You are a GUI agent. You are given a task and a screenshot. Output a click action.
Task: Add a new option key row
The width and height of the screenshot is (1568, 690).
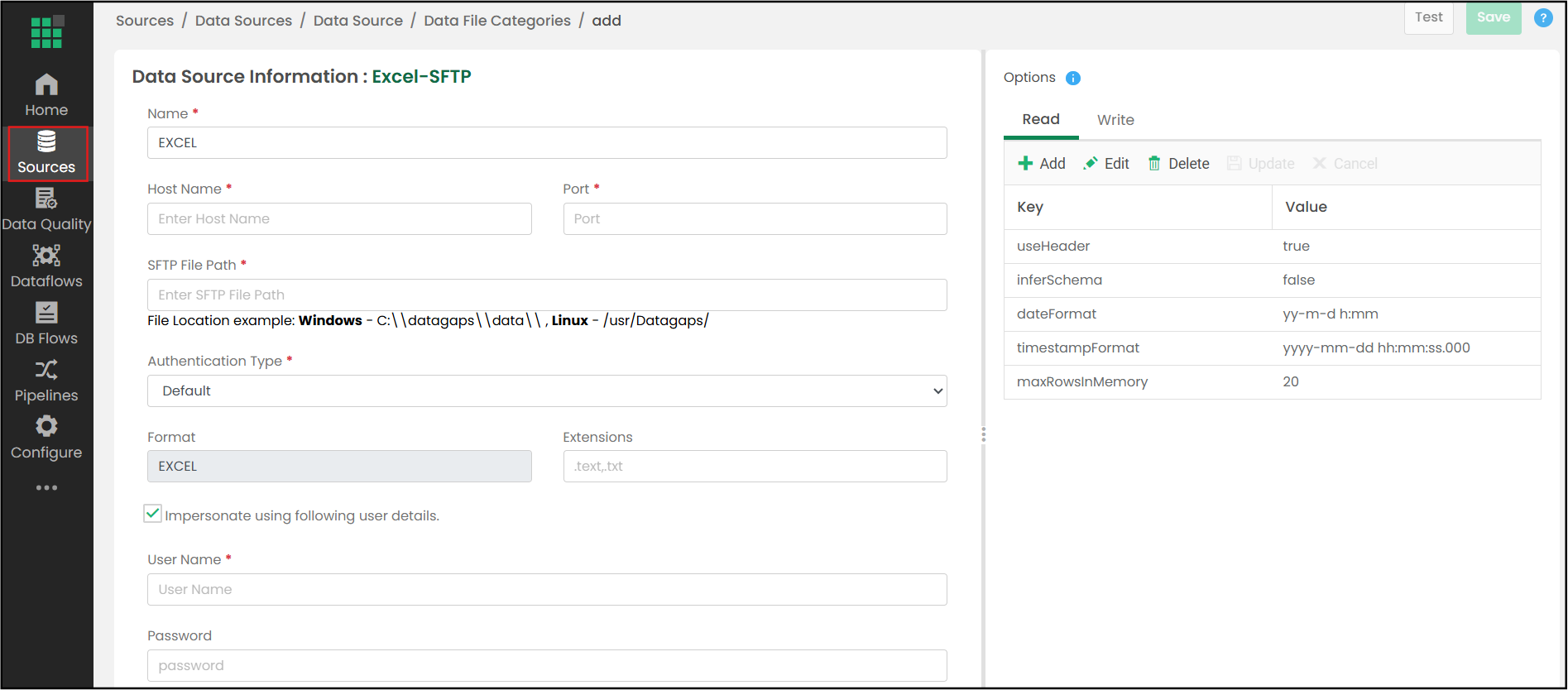1042,164
